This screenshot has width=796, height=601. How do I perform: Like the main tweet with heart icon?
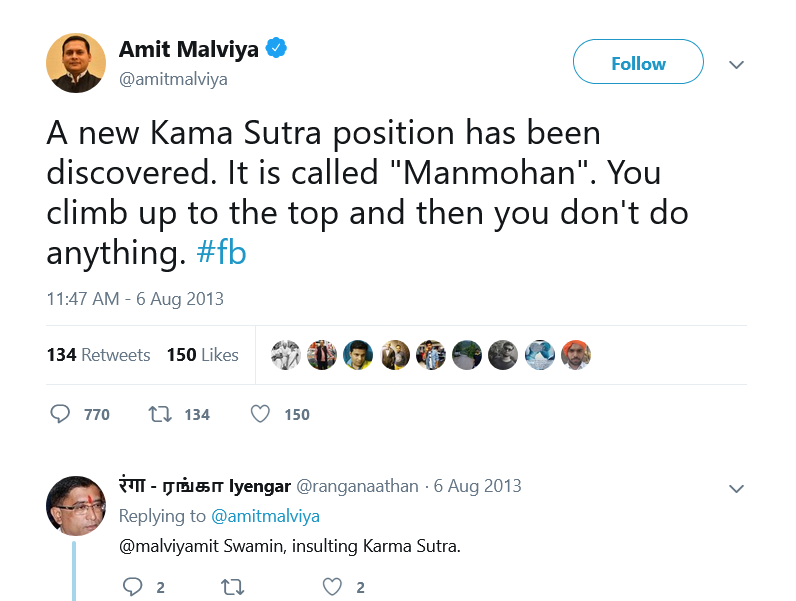260,414
